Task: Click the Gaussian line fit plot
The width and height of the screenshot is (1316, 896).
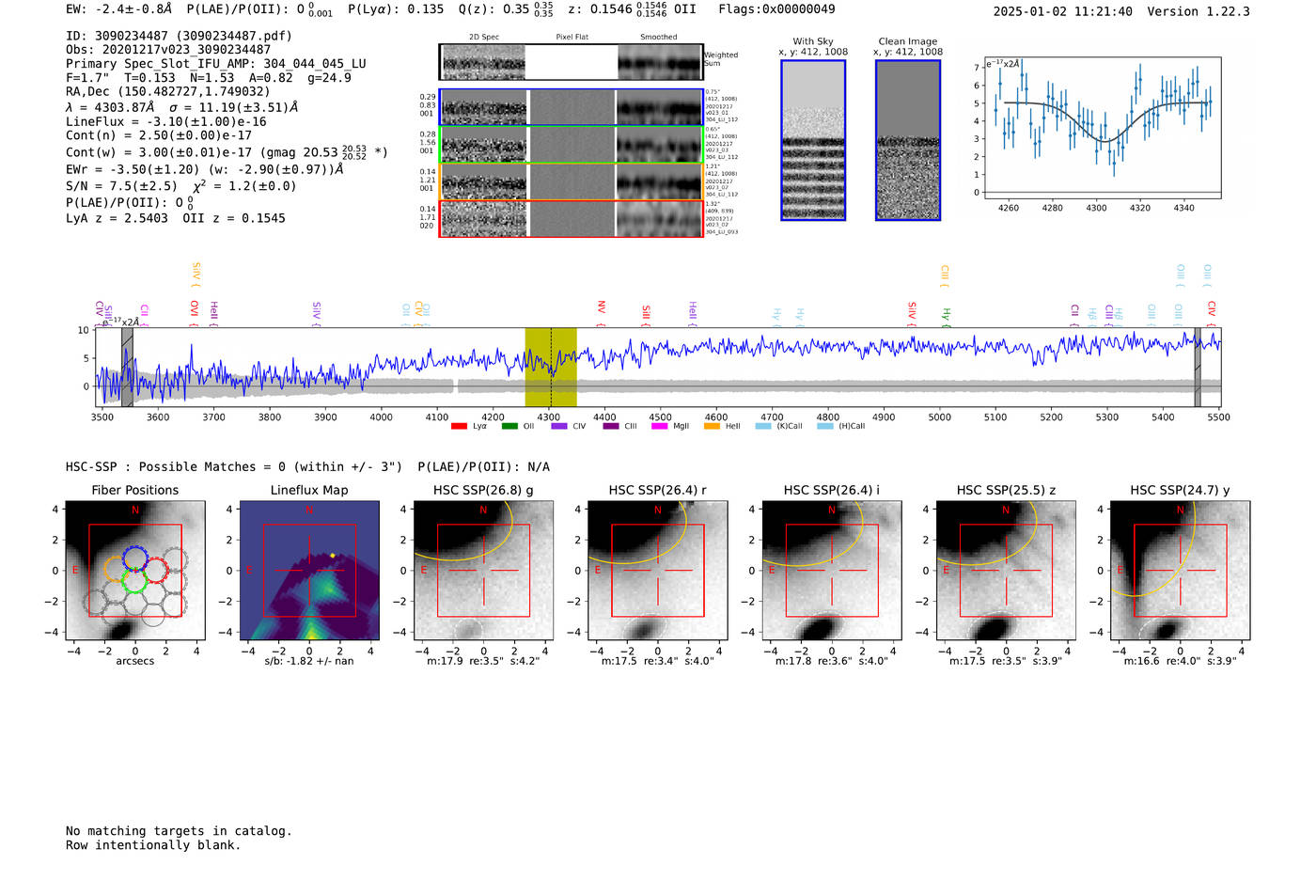Action: point(1102,128)
